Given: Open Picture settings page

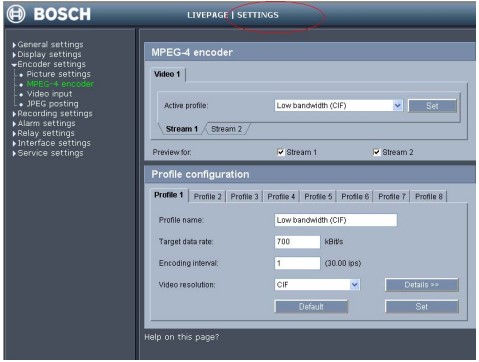Looking at the screenshot, I should coord(58,74).
